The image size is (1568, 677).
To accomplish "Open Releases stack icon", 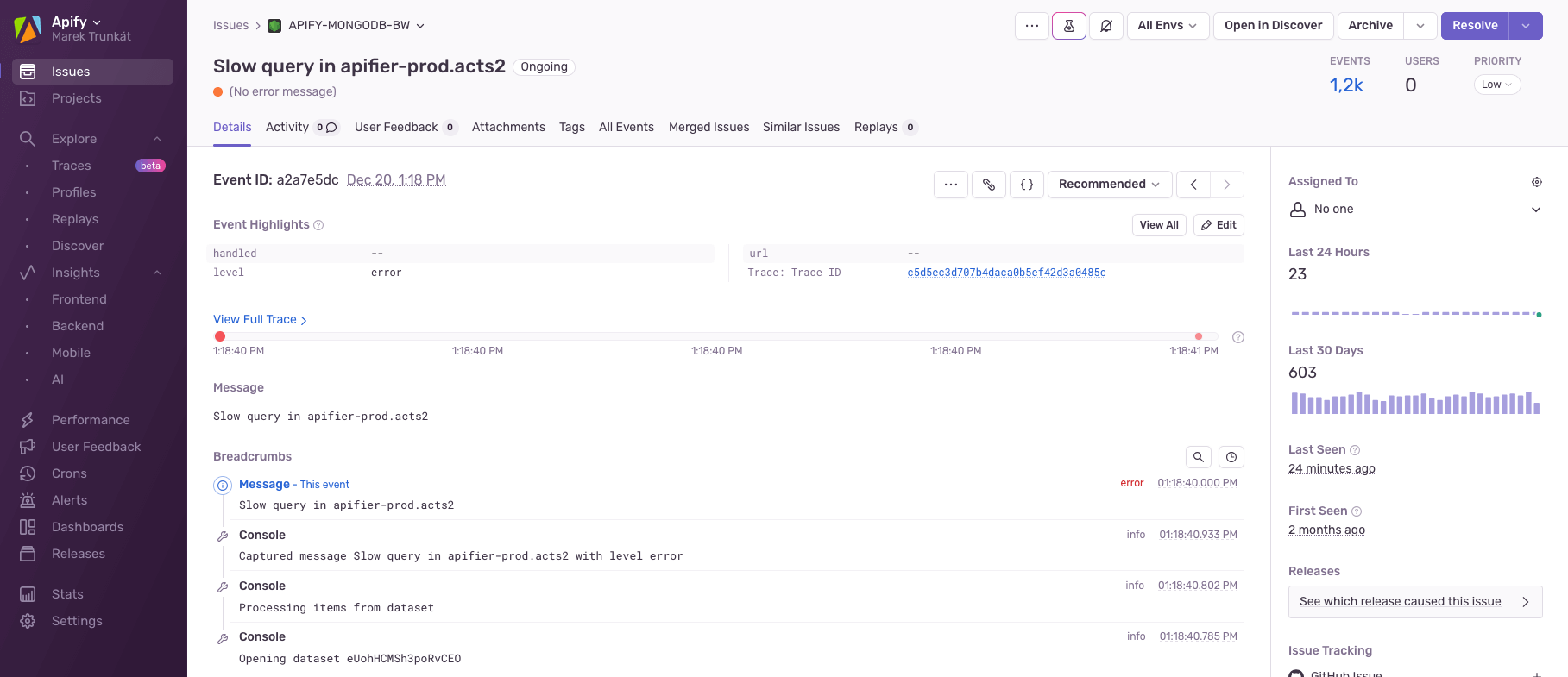I will coord(28,554).
